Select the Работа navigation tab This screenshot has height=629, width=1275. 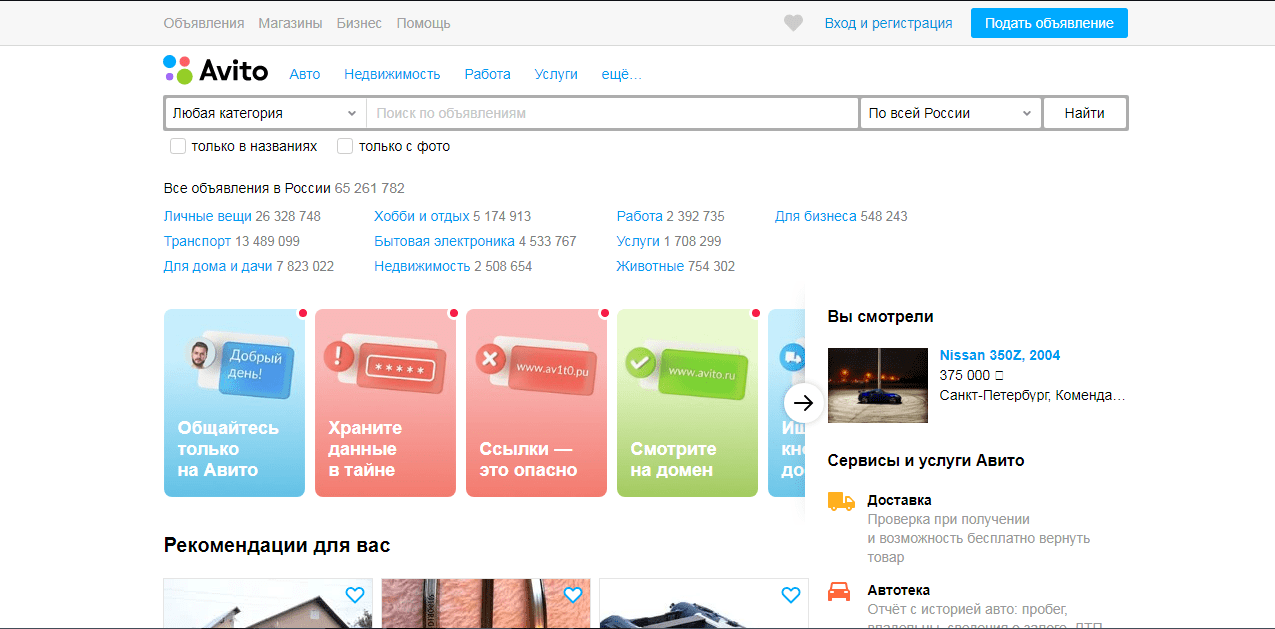point(488,74)
